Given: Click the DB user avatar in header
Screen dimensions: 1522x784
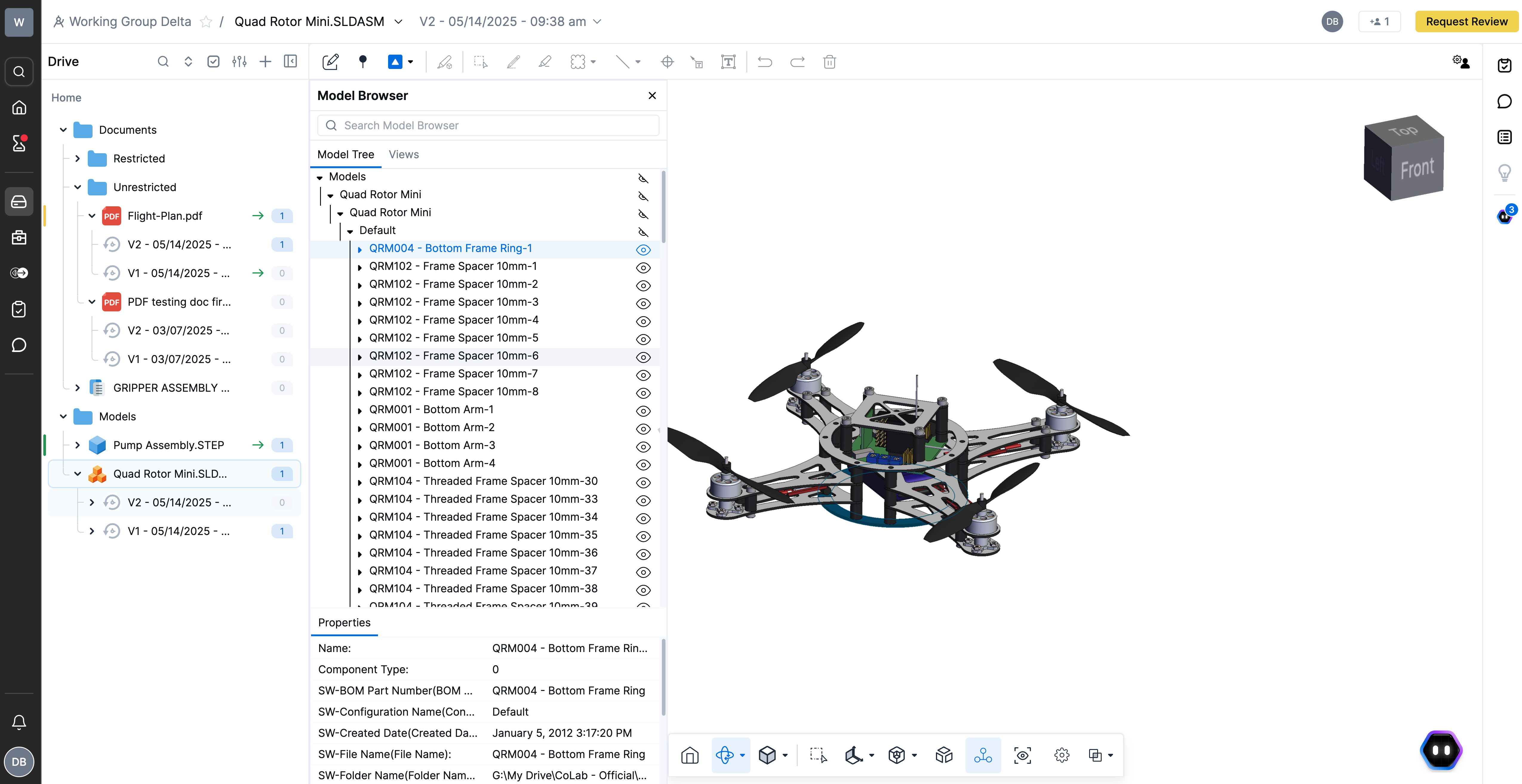Looking at the screenshot, I should 1332,21.
